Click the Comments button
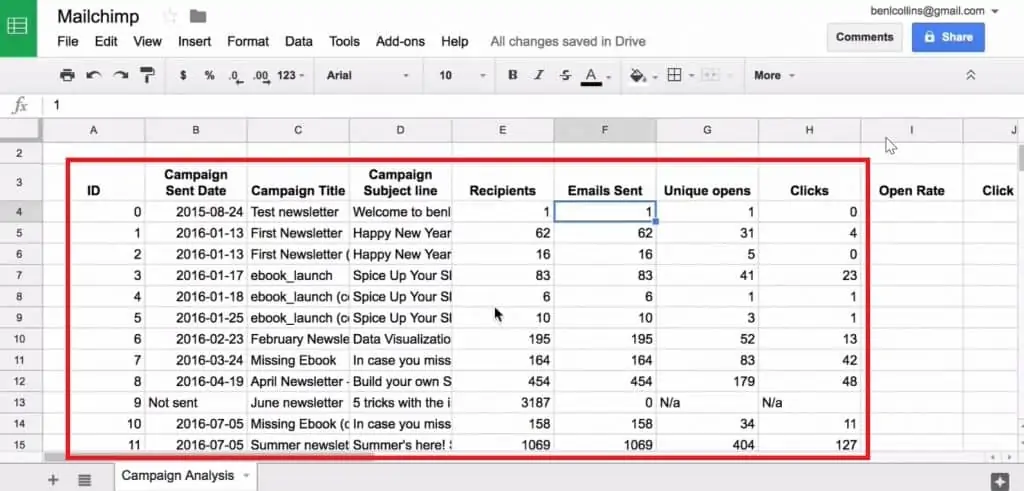The width and height of the screenshot is (1024, 491). 865,37
